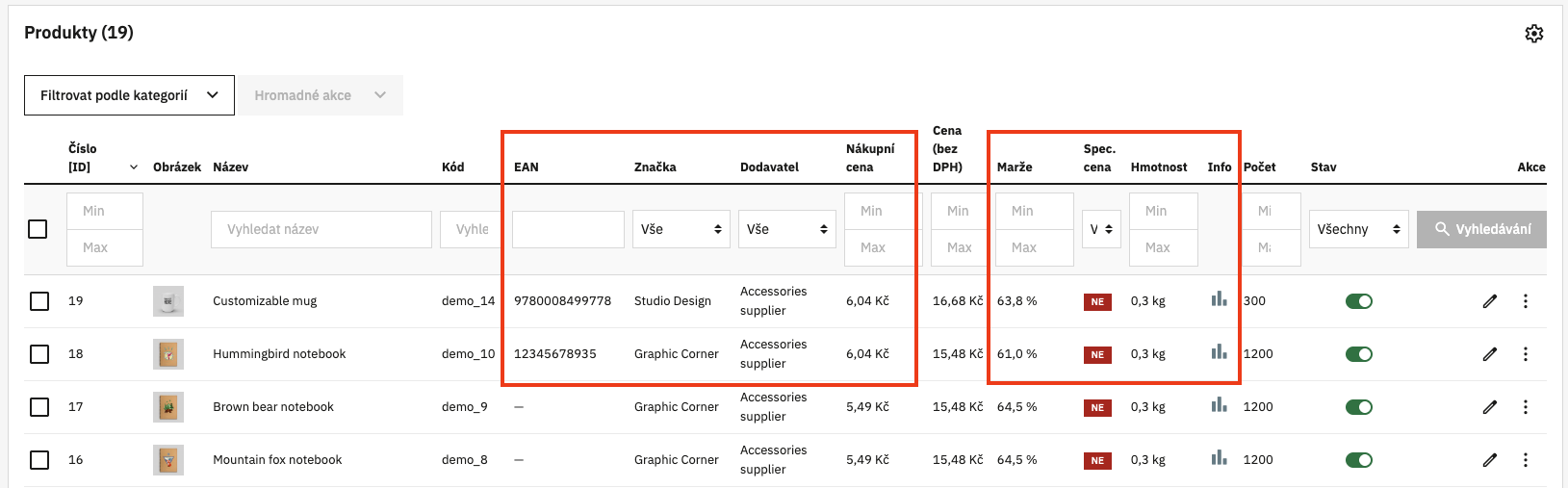This screenshot has width=1568, height=488.
Task: Focus ID Max filter input
Action: 105,247
